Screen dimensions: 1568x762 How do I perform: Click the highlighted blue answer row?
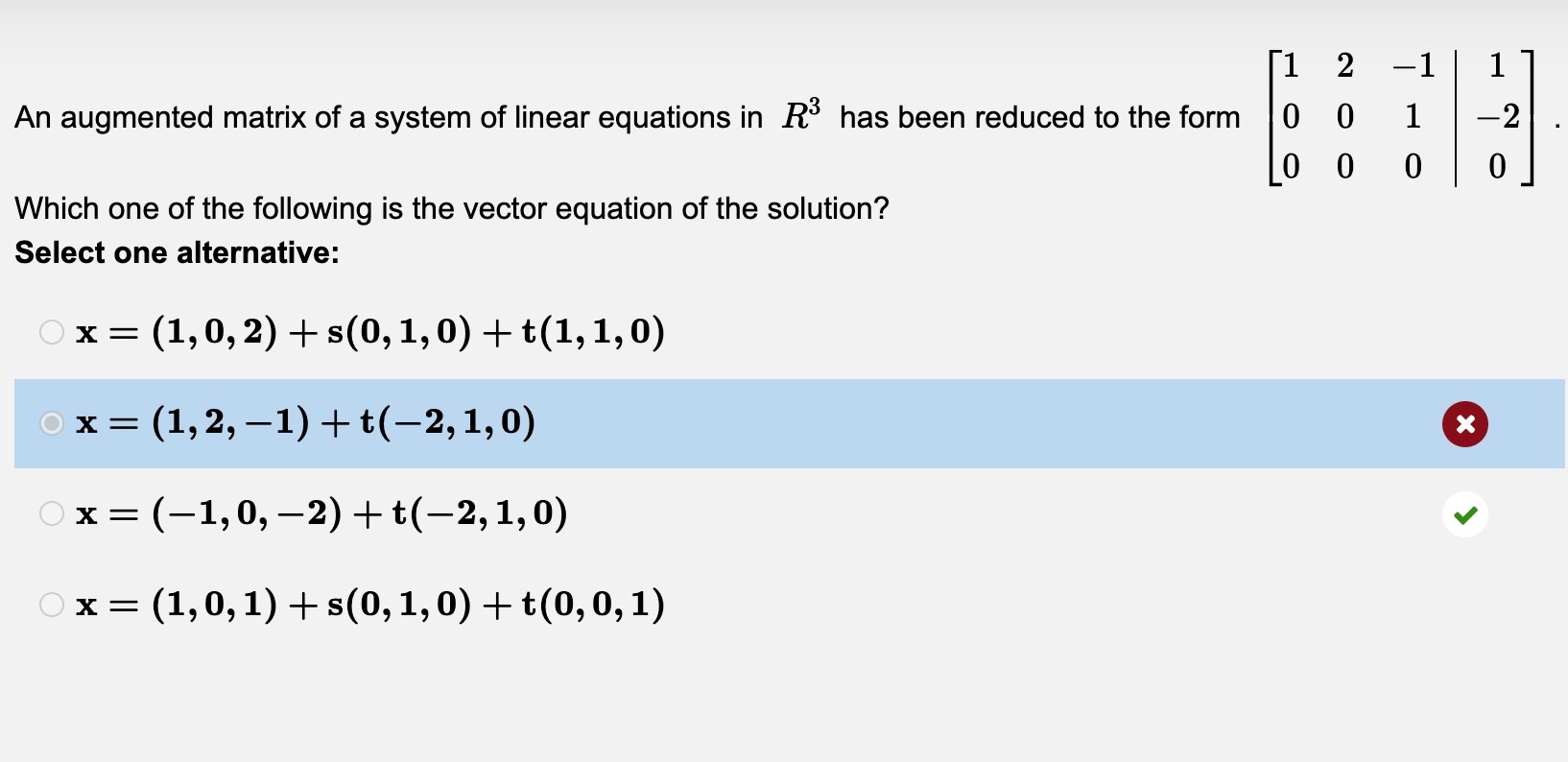pyautogui.click(x=672, y=423)
